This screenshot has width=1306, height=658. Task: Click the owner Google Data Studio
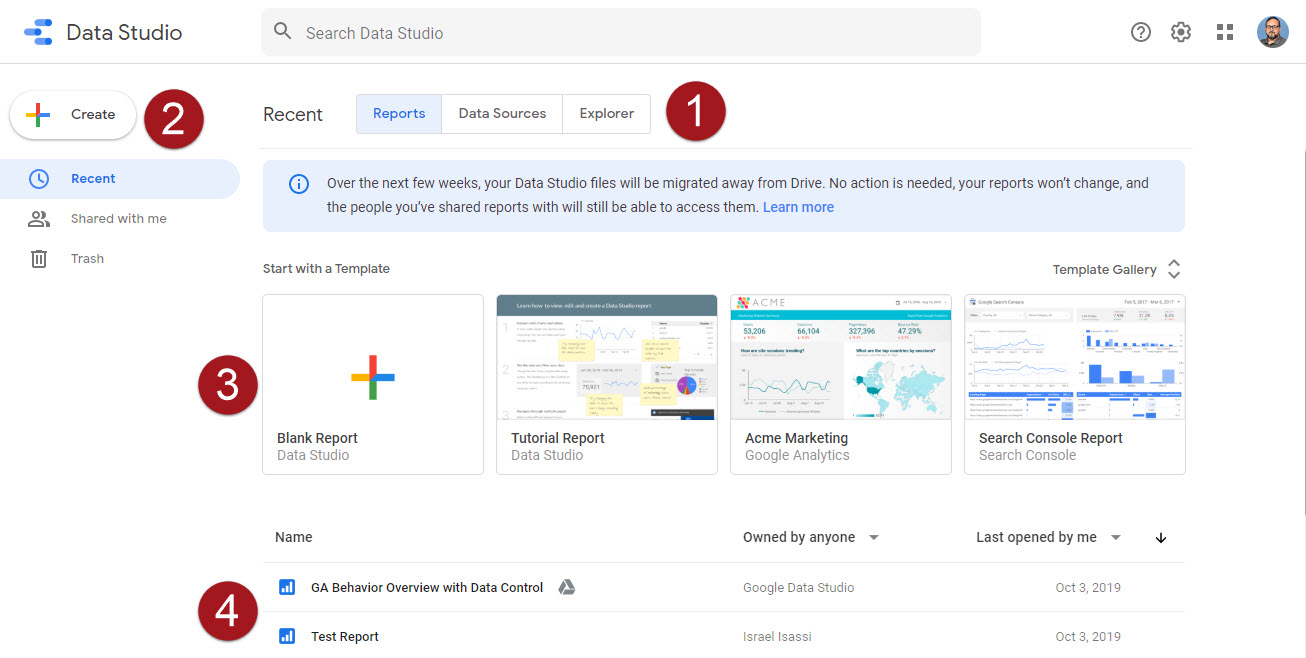[799, 587]
